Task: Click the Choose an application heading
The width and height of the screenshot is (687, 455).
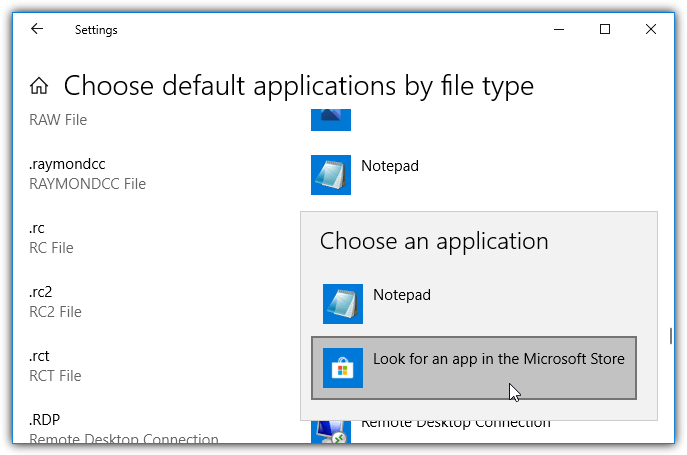Action: (434, 242)
